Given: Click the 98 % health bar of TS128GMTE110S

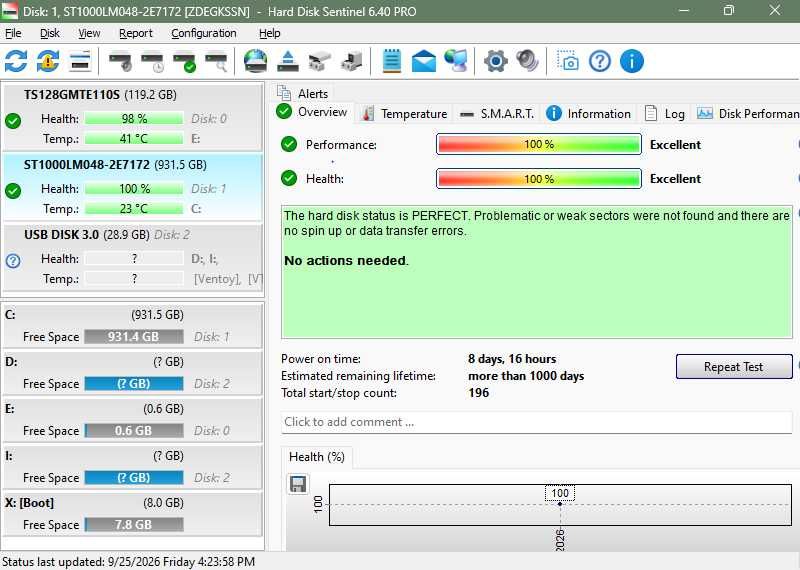Looking at the screenshot, I should (x=134, y=119).
